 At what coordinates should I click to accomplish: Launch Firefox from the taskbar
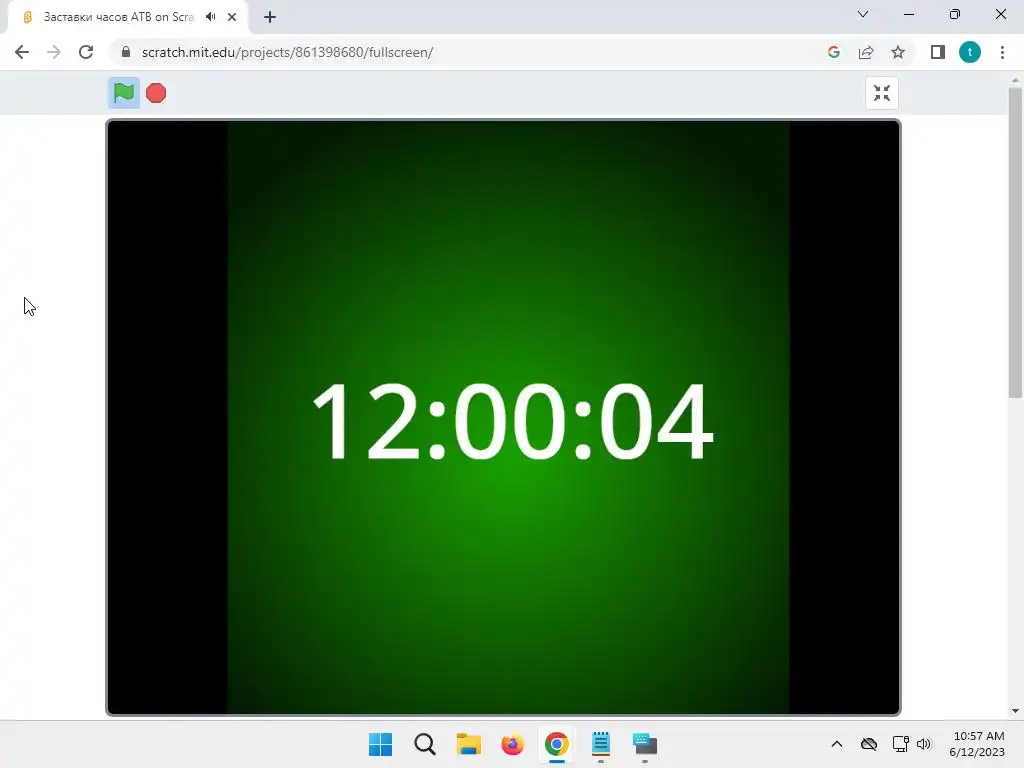pos(513,744)
